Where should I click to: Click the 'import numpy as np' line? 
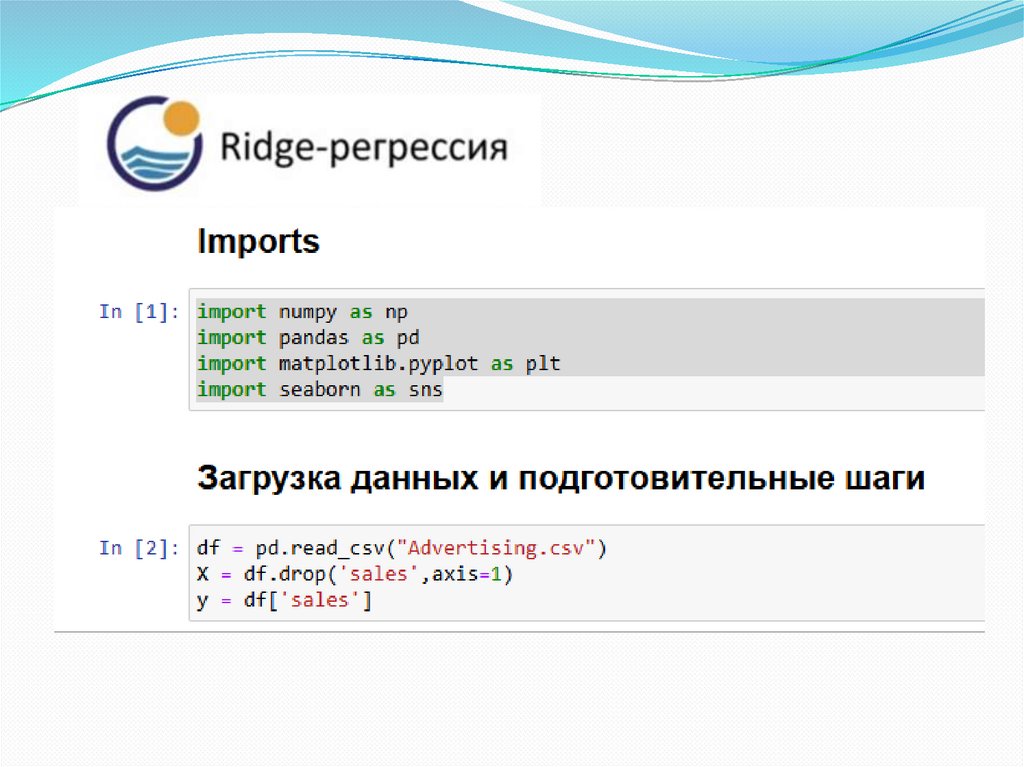click(302, 312)
